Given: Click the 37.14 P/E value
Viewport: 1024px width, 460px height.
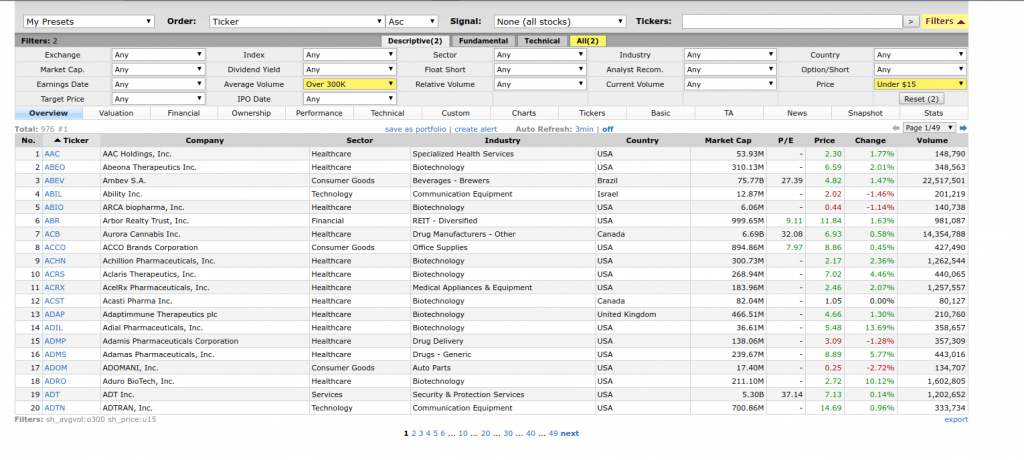Looking at the screenshot, I should click(792, 394).
